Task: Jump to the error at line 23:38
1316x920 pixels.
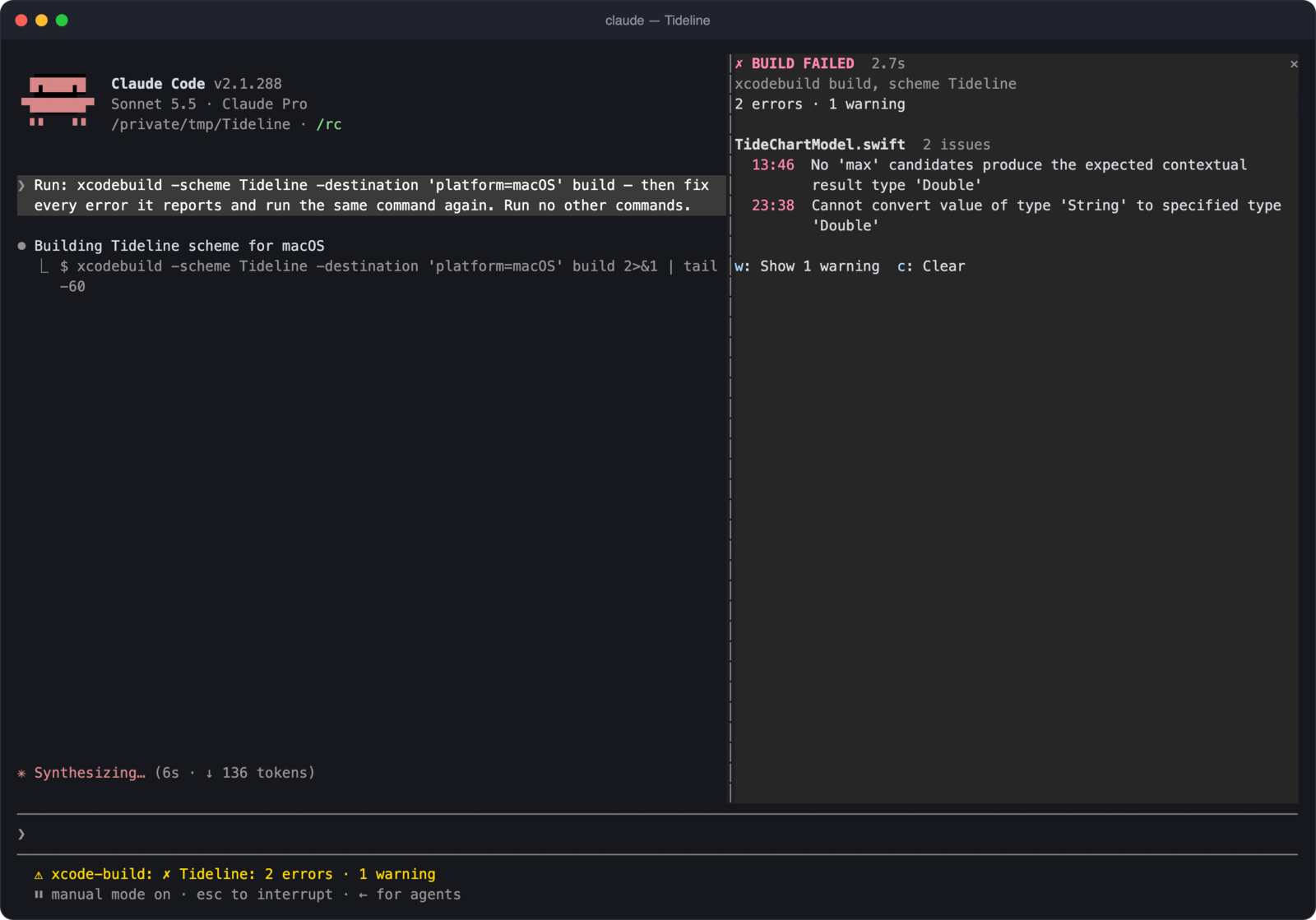Action: pyautogui.click(x=773, y=206)
